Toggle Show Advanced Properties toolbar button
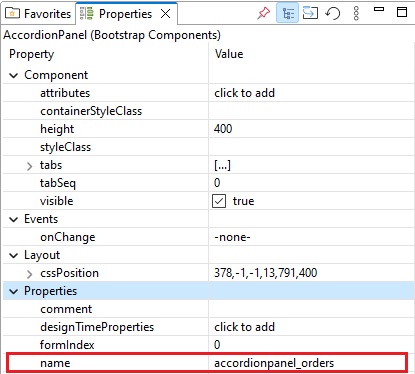Screen dimensions: 415x374 310,13
